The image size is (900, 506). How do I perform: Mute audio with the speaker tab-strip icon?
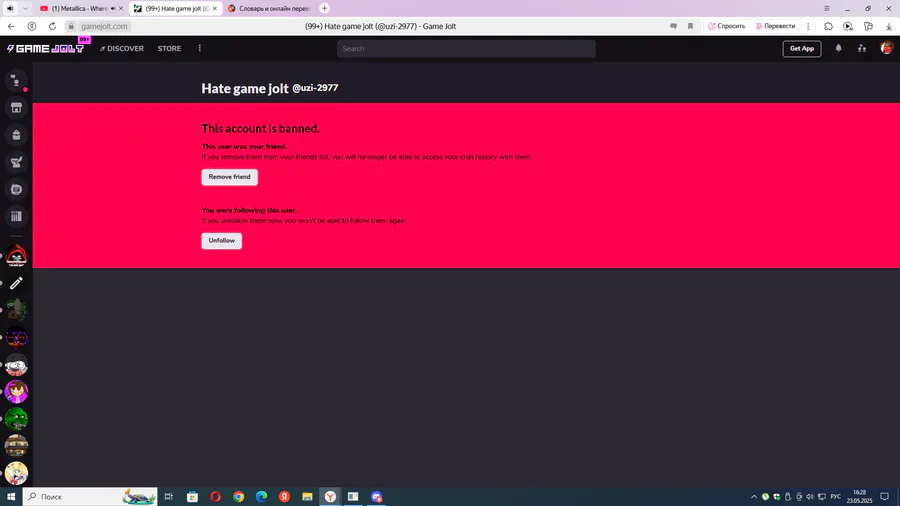10,9
